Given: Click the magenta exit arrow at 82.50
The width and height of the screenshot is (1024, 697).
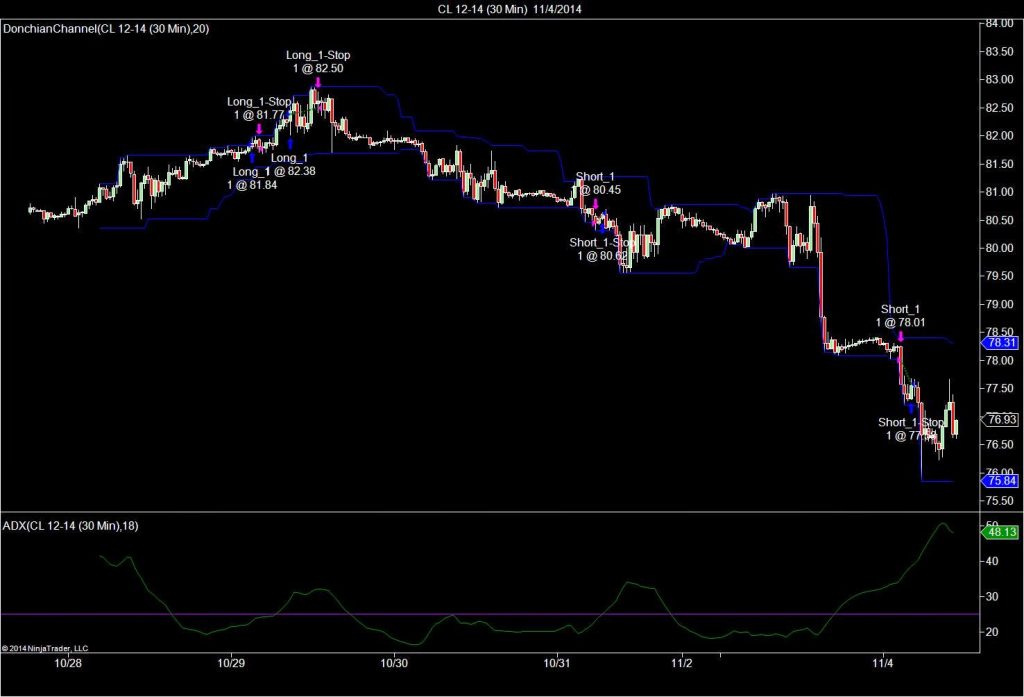Looking at the screenshot, I should pos(318,82).
